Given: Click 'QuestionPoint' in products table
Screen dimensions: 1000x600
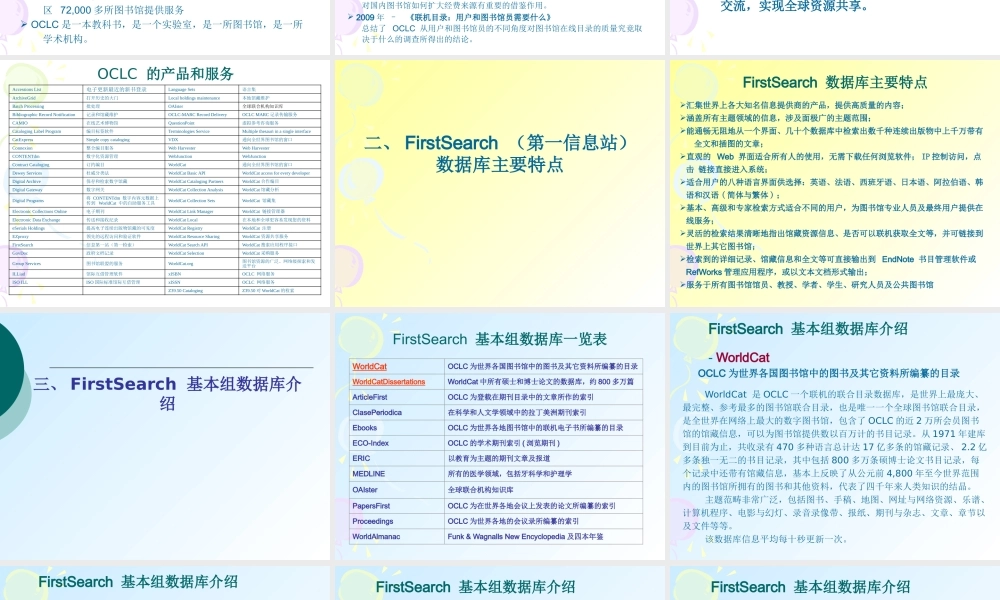Looking at the screenshot, I should tap(181, 123).
